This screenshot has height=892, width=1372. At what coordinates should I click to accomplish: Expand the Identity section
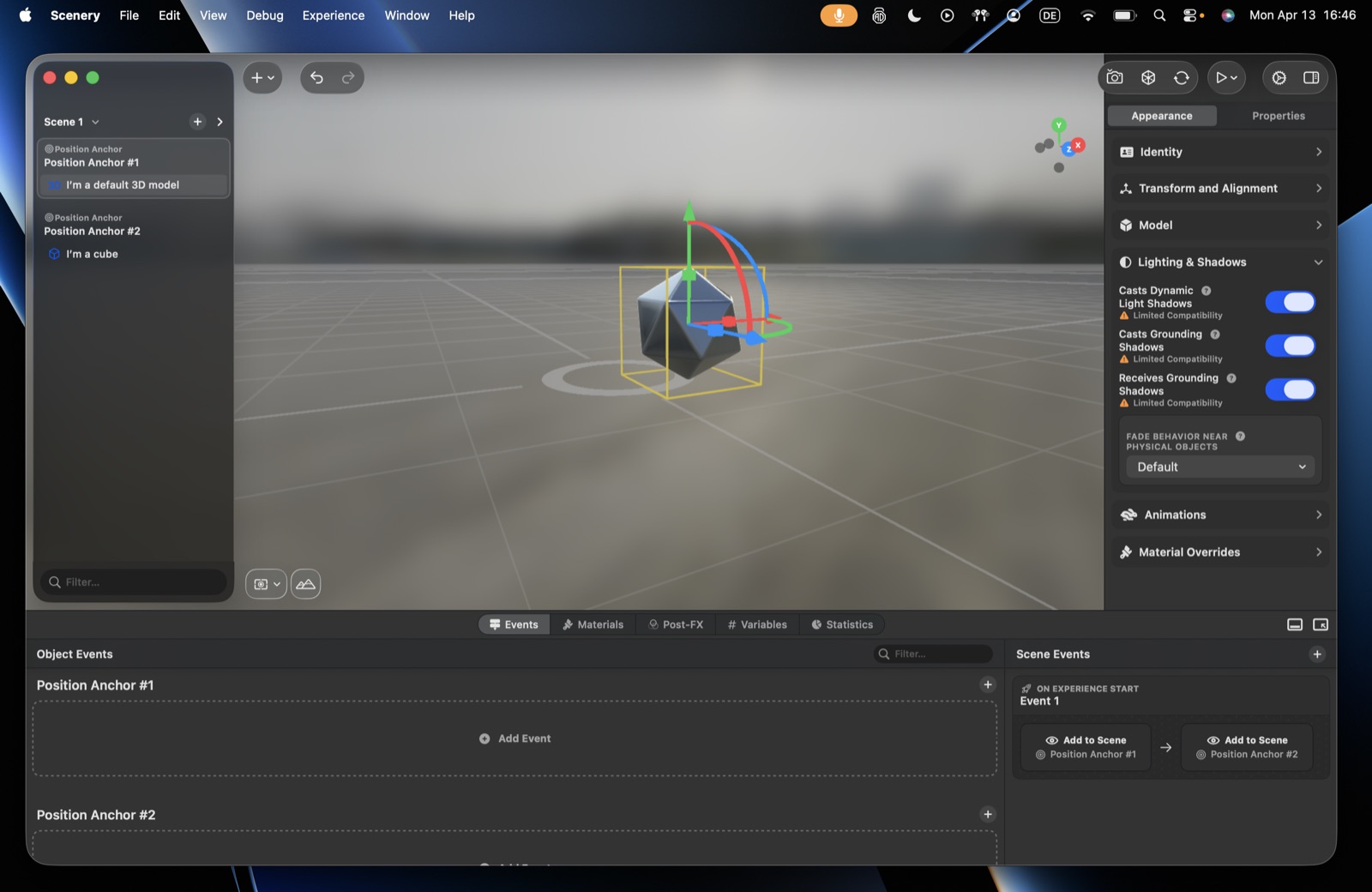1221,152
